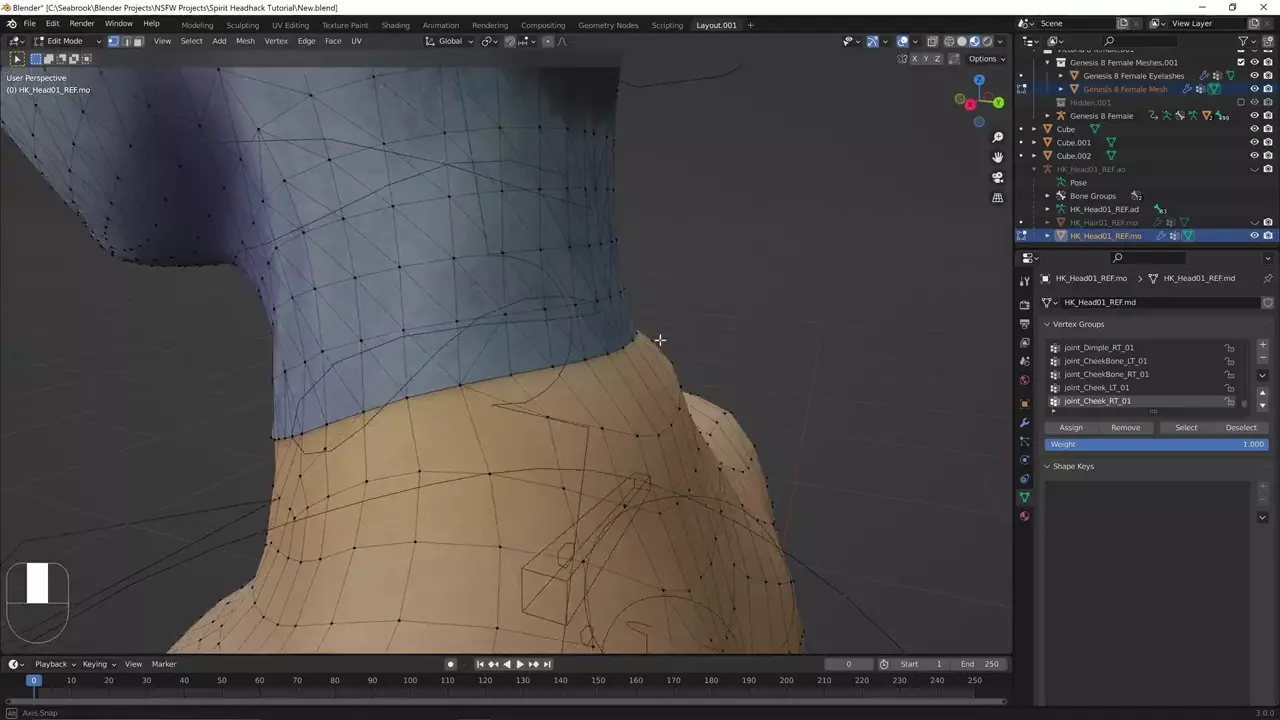Click the pan view hand gizmo
Image resolution: width=1280 pixels, height=720 pixels.
[997, 157]
